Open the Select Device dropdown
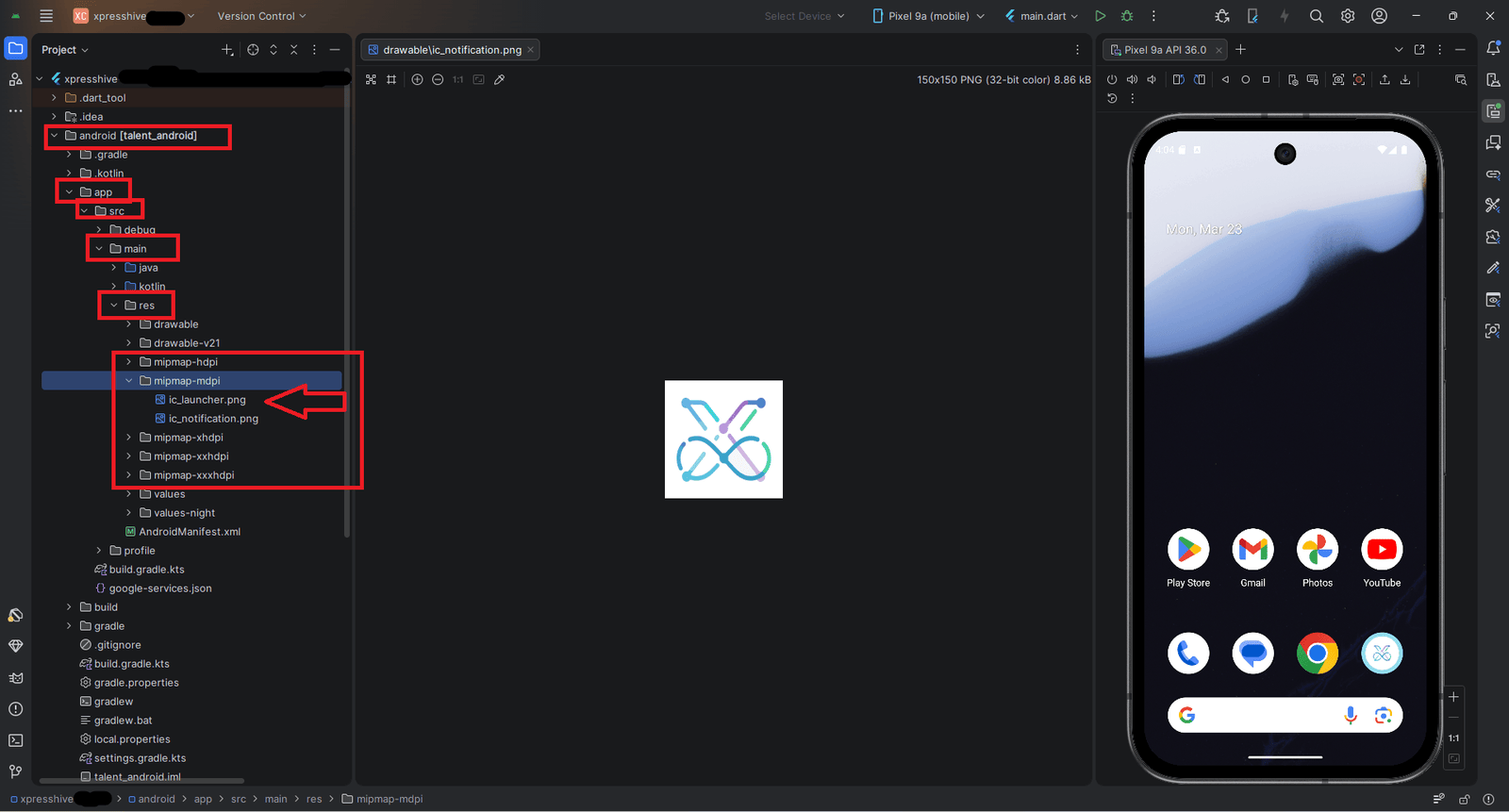The width and height of the screenshot is (1509, 812). coord(804,16)
